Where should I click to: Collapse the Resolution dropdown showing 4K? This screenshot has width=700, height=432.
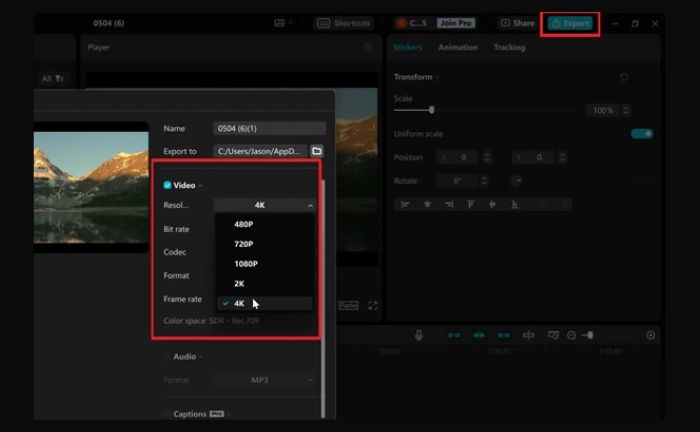tap(264, 205)
